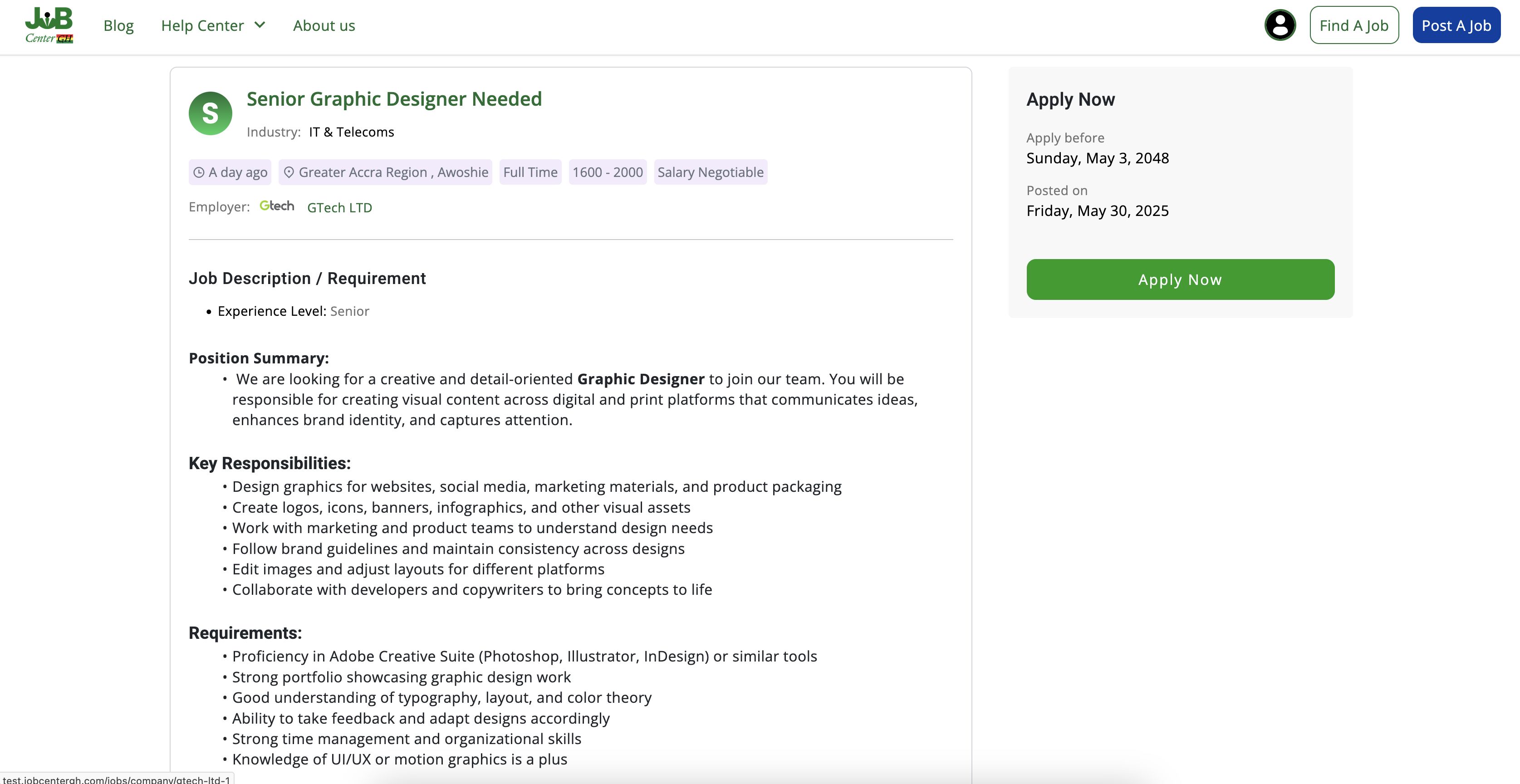Viewport: 1520px width, 784px height.
Task: Open the GTech LTD employer link
Action: pyautogui.click(x=339, y=208)
